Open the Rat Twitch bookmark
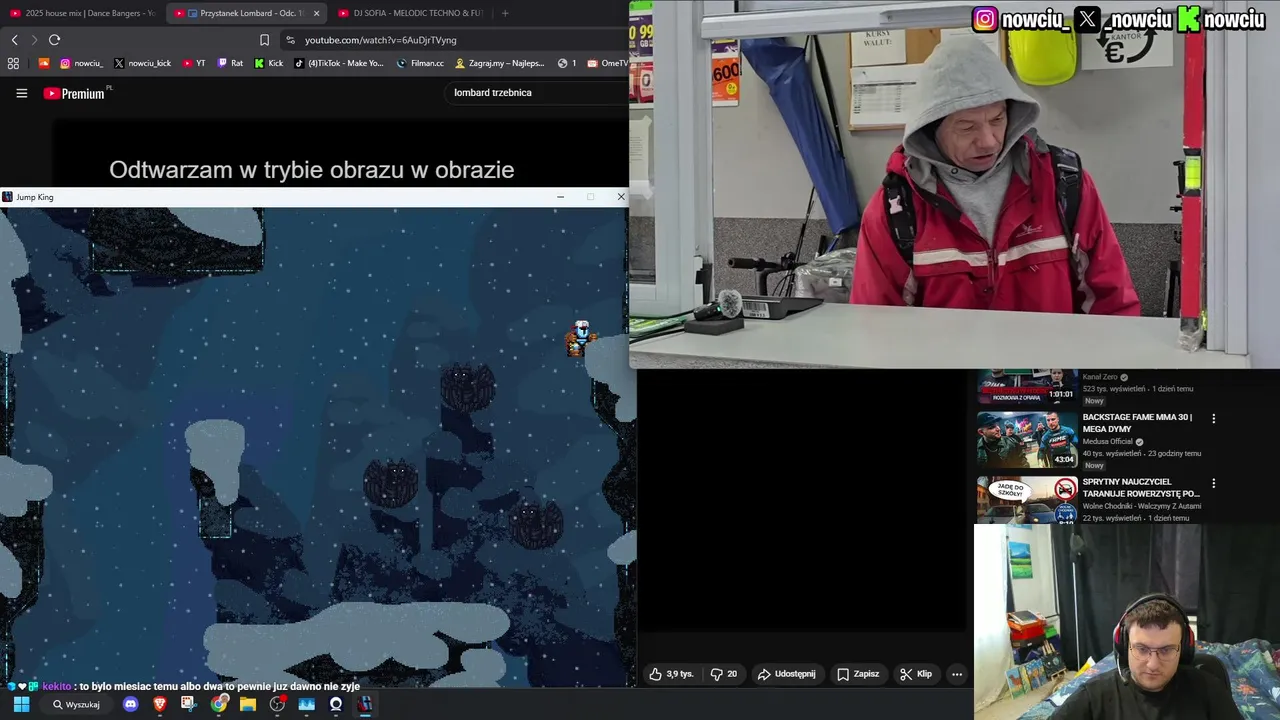Viewport: 1280px width, 720px height. (x=230, y=63)
